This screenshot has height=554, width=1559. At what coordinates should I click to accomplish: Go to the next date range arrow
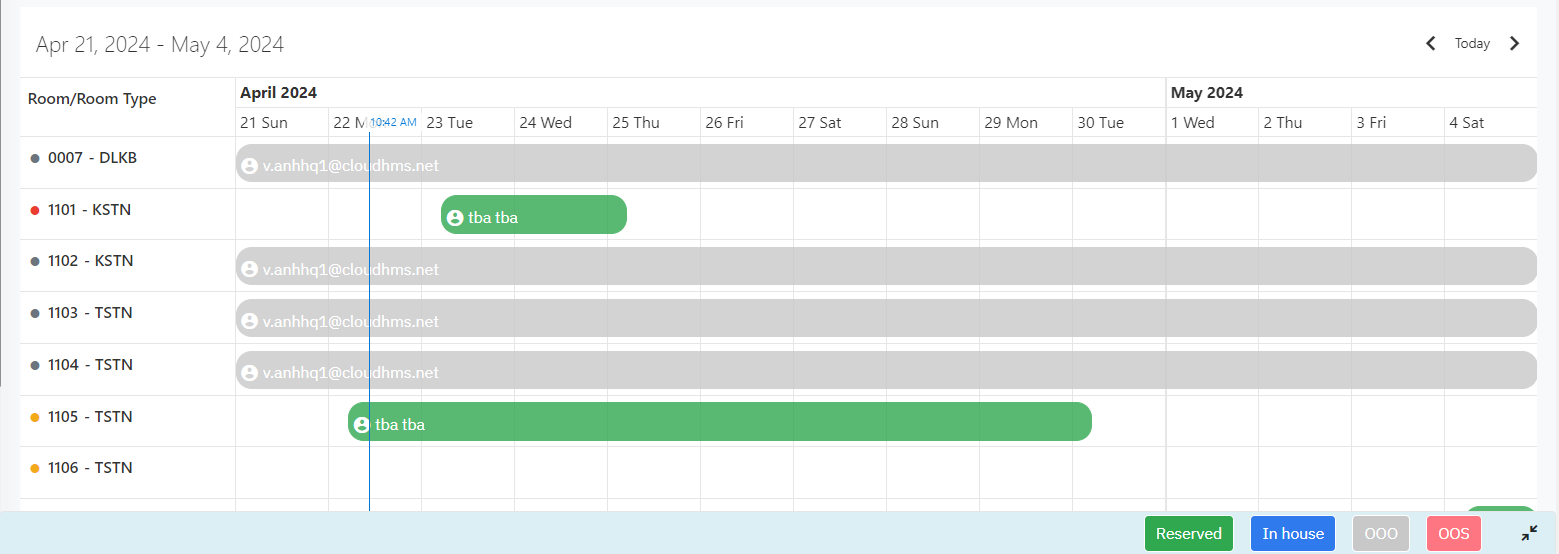[1514, 43]
